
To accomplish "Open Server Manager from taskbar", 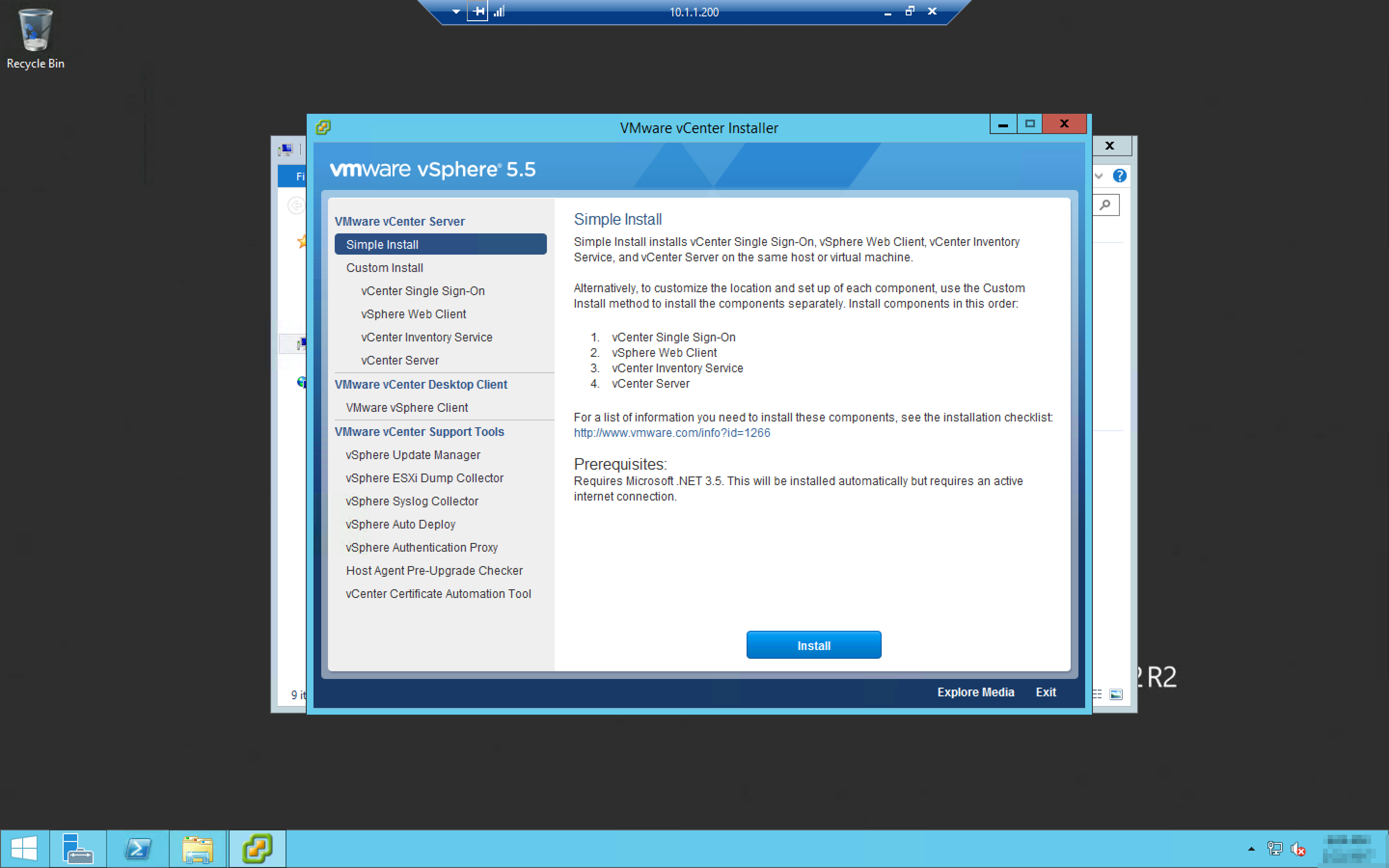I will (x=78, y=849).
